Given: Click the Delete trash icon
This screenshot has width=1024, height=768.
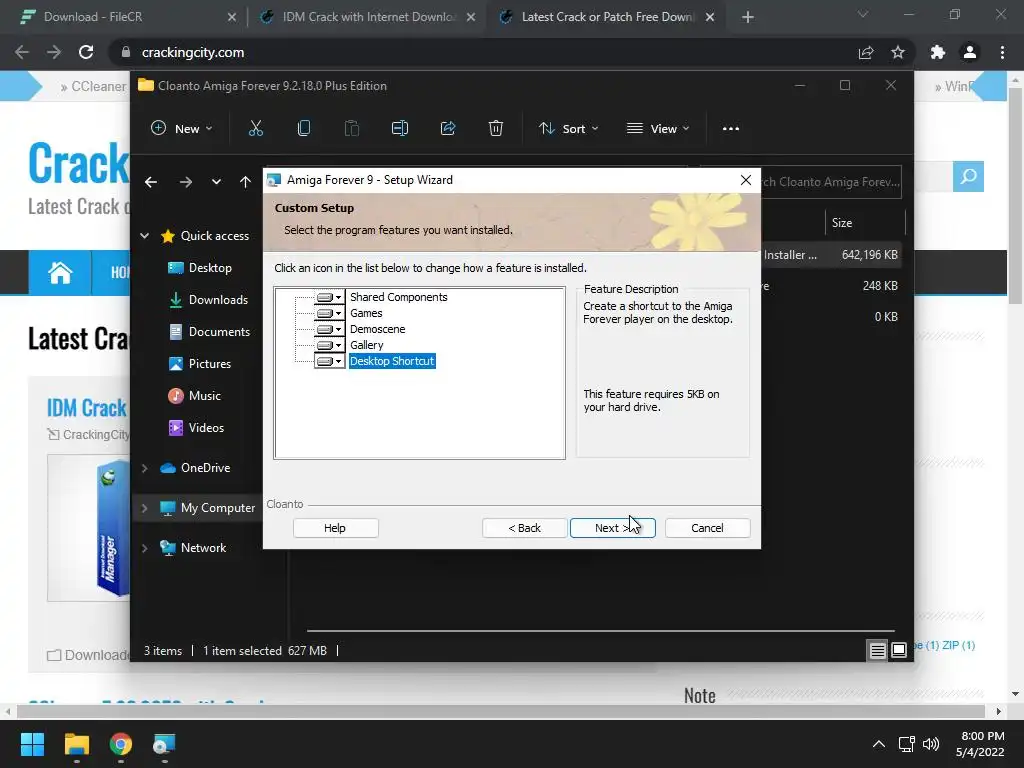Looking at the screenshot, I should (x=496, y=129).
